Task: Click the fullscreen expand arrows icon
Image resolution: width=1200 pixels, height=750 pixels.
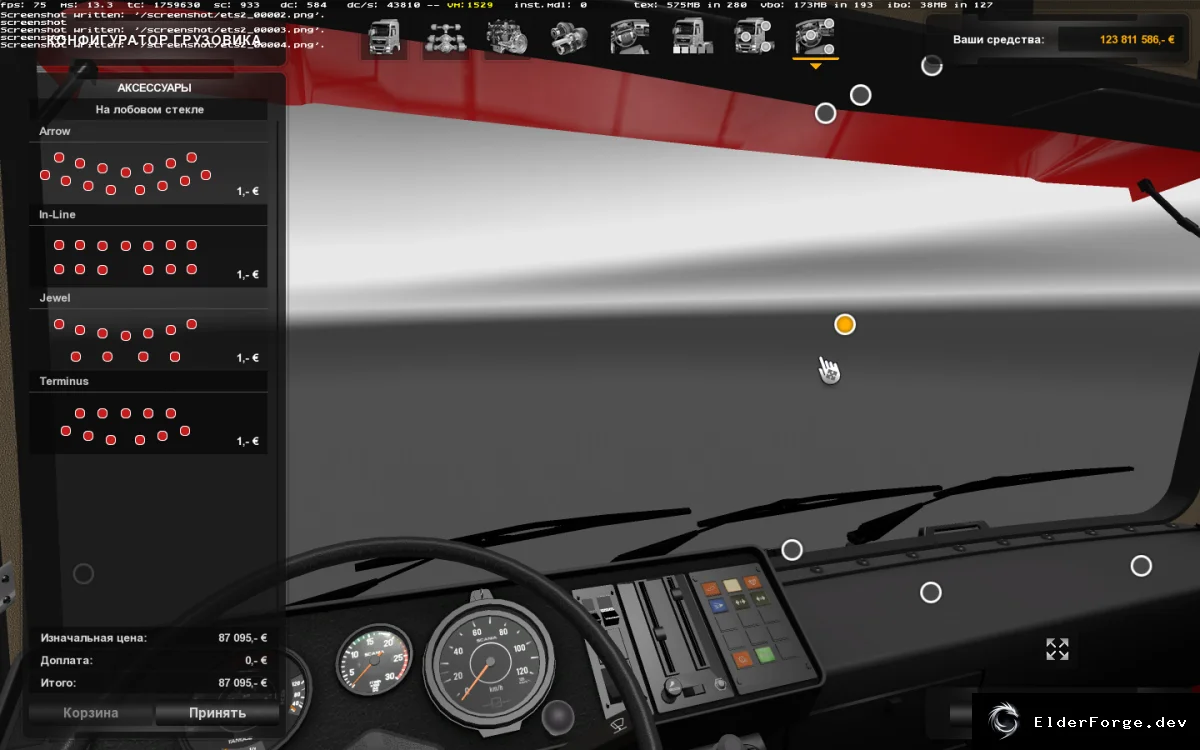Action: [x=1057, y=649]
